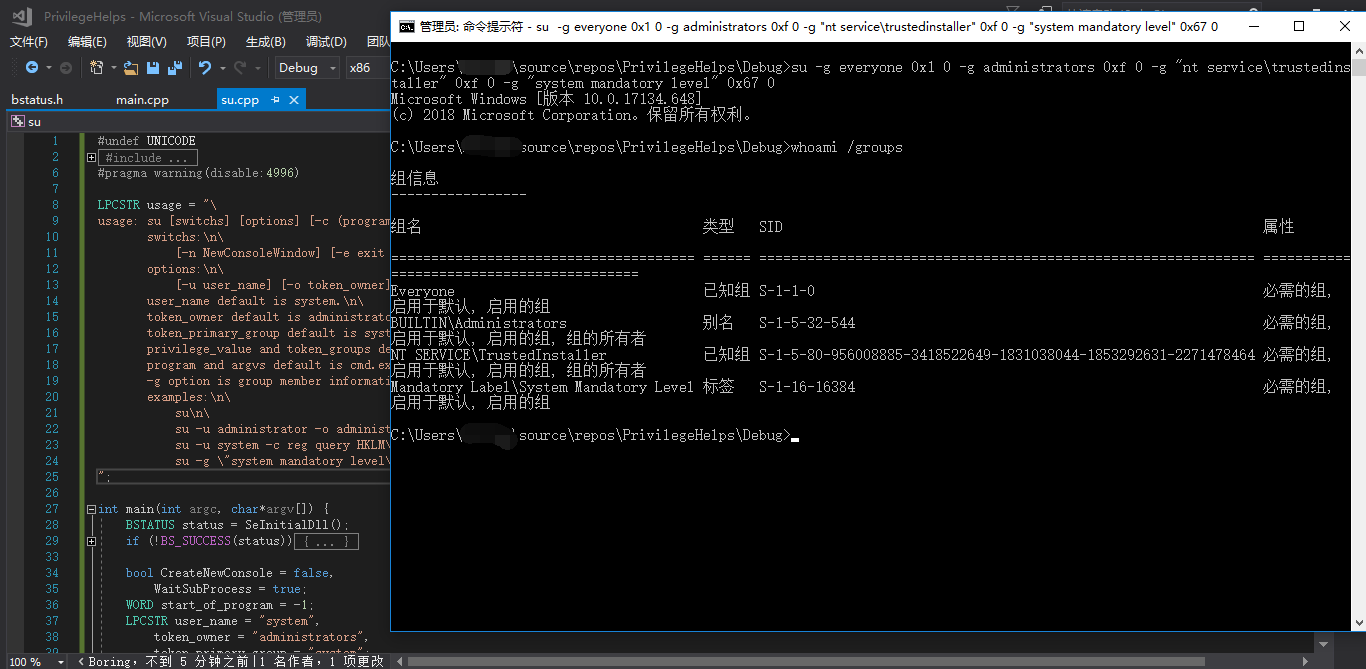Undo the last edit using the undo arrow
Viewport: 1366px width, 669px height.
point(204,68)
